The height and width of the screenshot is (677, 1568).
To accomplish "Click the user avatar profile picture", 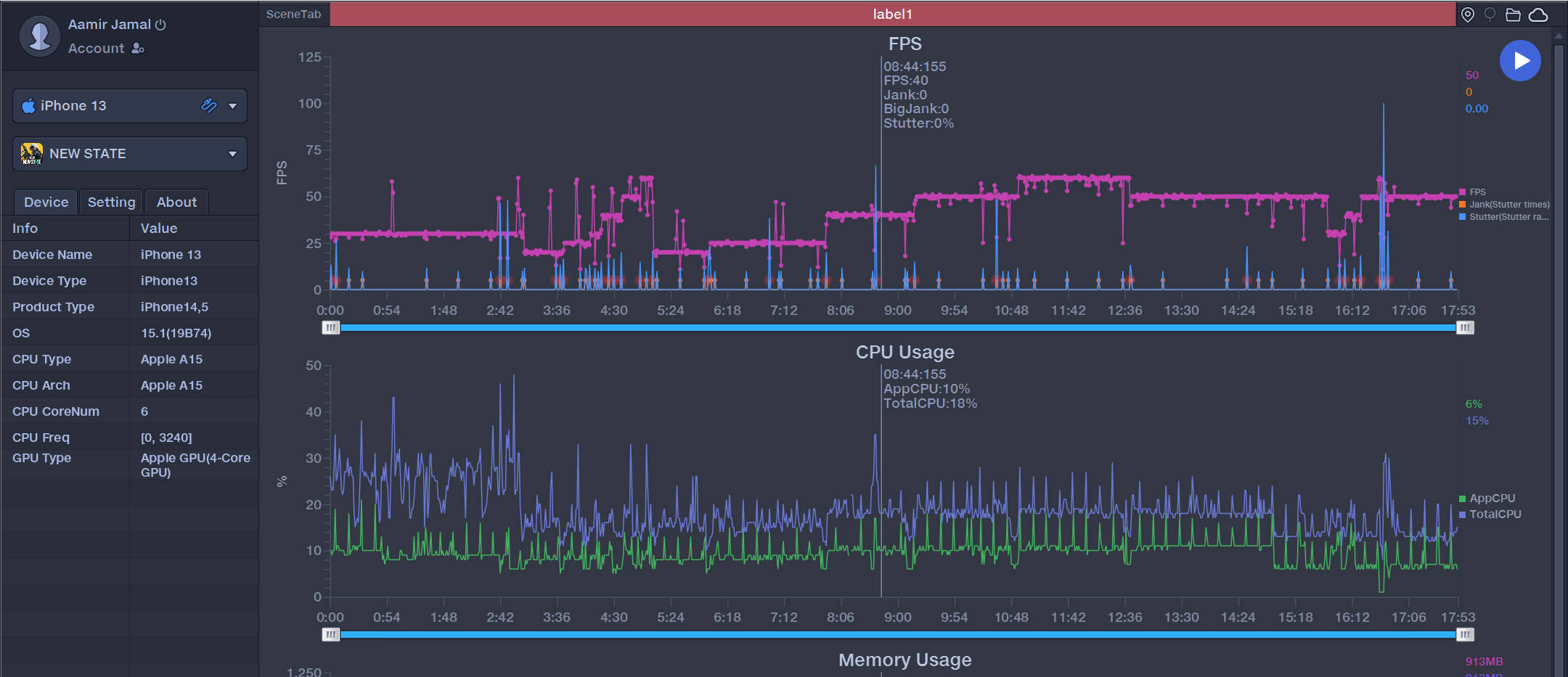I will pyautogui.click(x=39, y=36).
